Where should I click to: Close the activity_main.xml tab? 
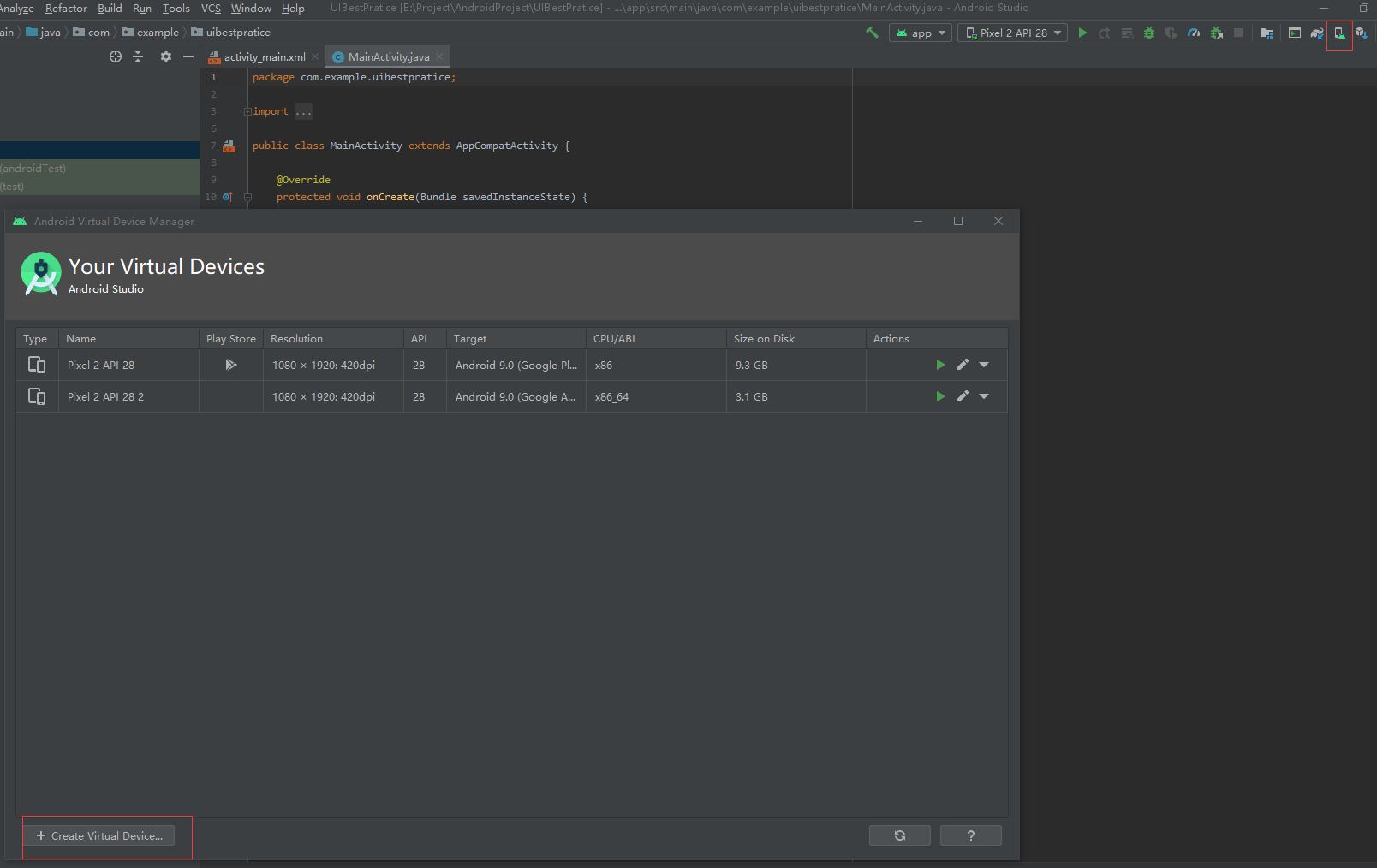coord(315,56)
